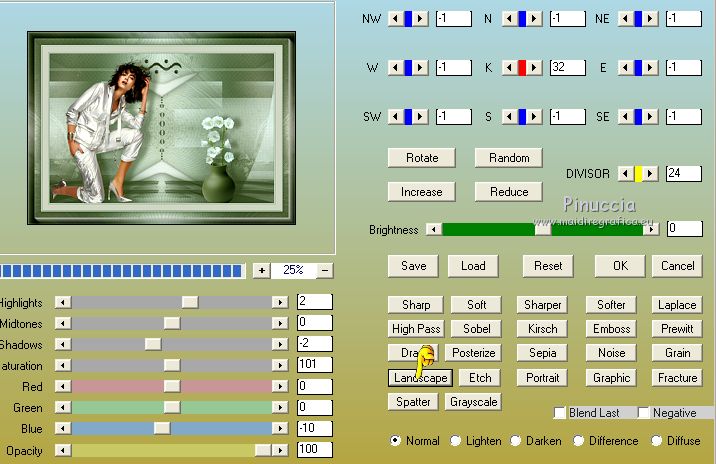This screenshot has width=716, height=464.
Task: Click the W right arrow stepper
Action: point(421,68)
